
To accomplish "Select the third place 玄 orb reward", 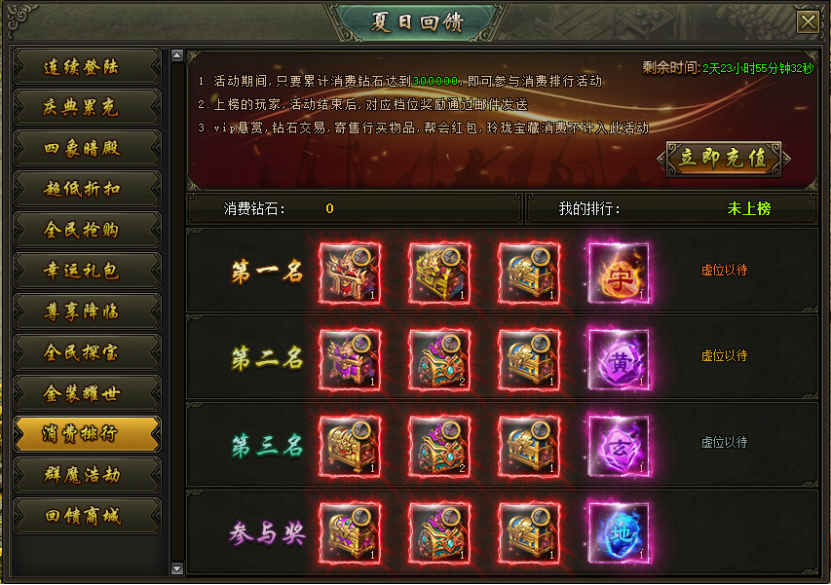I will click(619, 446).
